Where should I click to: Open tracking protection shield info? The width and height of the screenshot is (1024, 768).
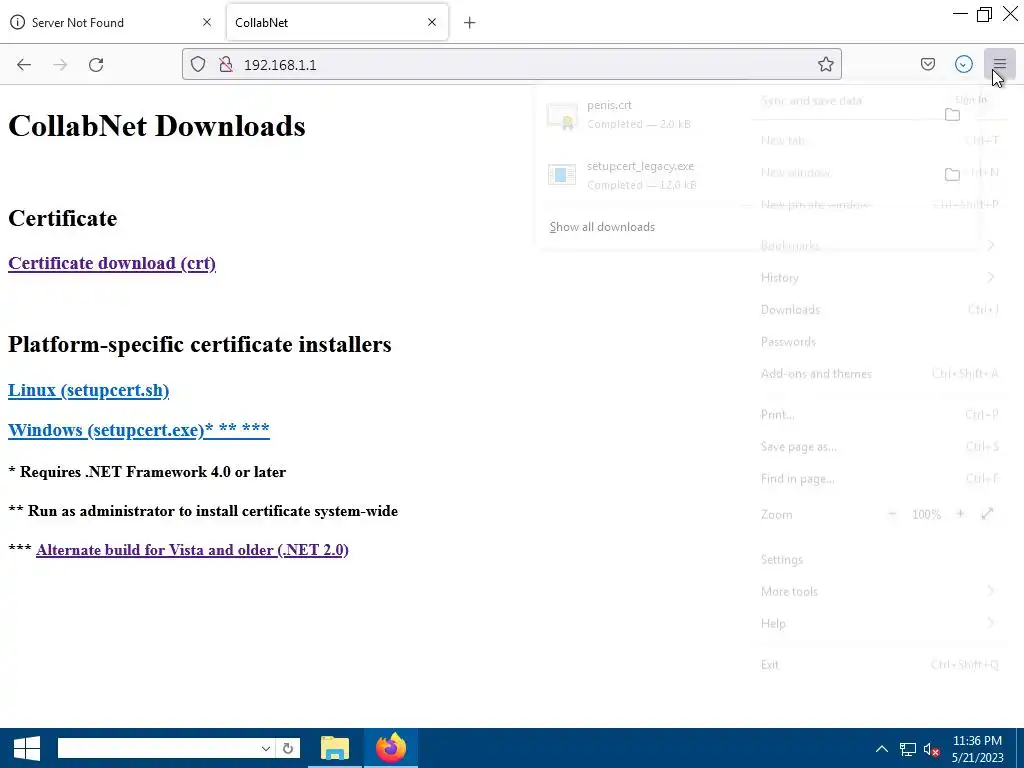pos(198,64)
